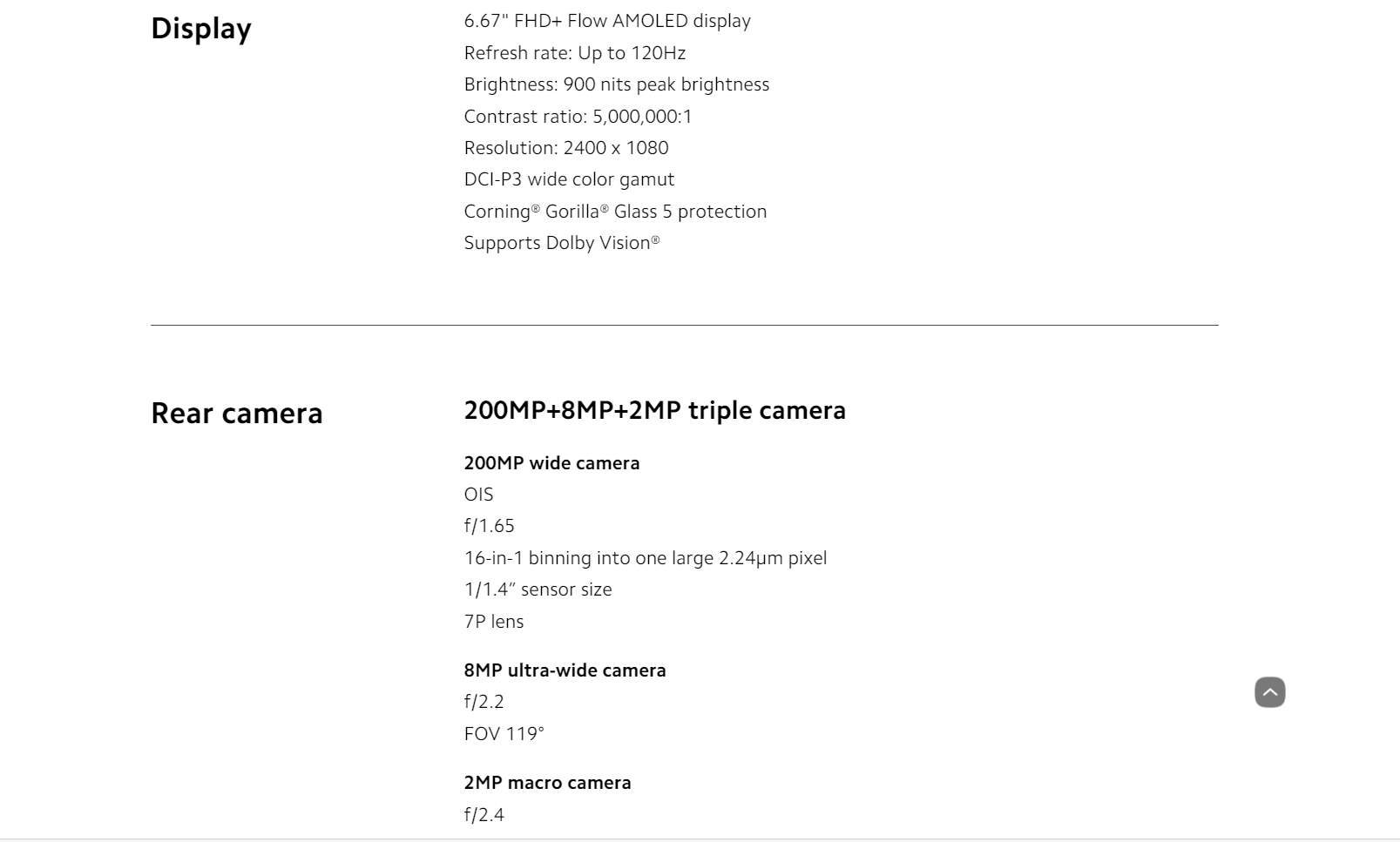Click the f/1.65 aperture text

coord(489,526)
